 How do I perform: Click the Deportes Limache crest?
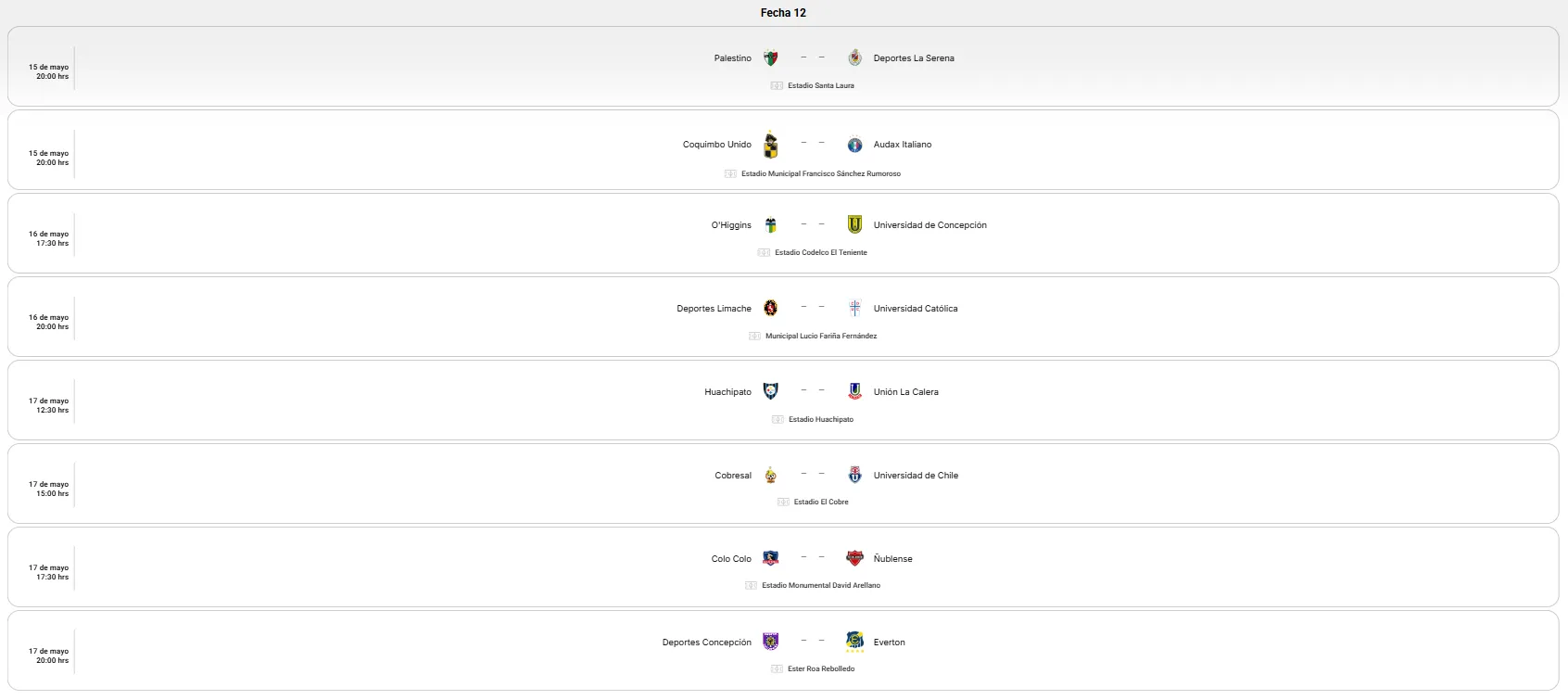point(770,309)
